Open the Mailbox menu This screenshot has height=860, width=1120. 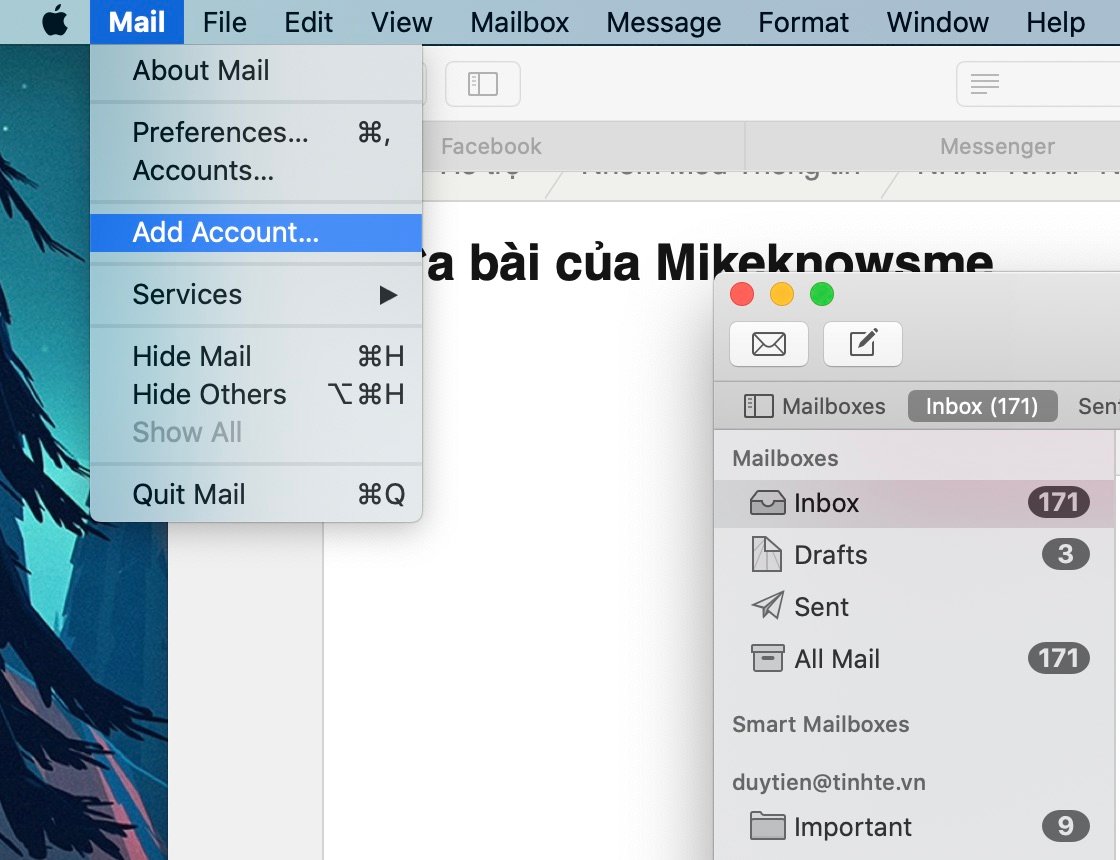(x=519, y=22)
